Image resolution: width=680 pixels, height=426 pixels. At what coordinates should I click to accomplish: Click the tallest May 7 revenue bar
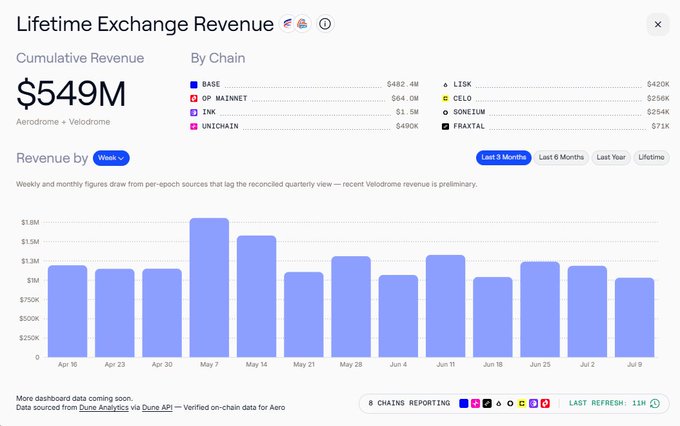pos(209,287)
